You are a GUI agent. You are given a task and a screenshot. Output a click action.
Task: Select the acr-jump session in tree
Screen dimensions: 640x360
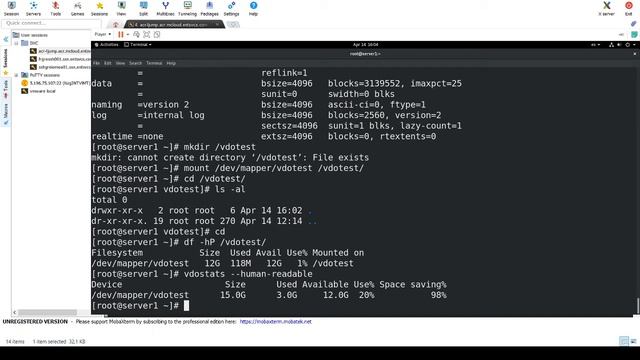pos(60,51)
